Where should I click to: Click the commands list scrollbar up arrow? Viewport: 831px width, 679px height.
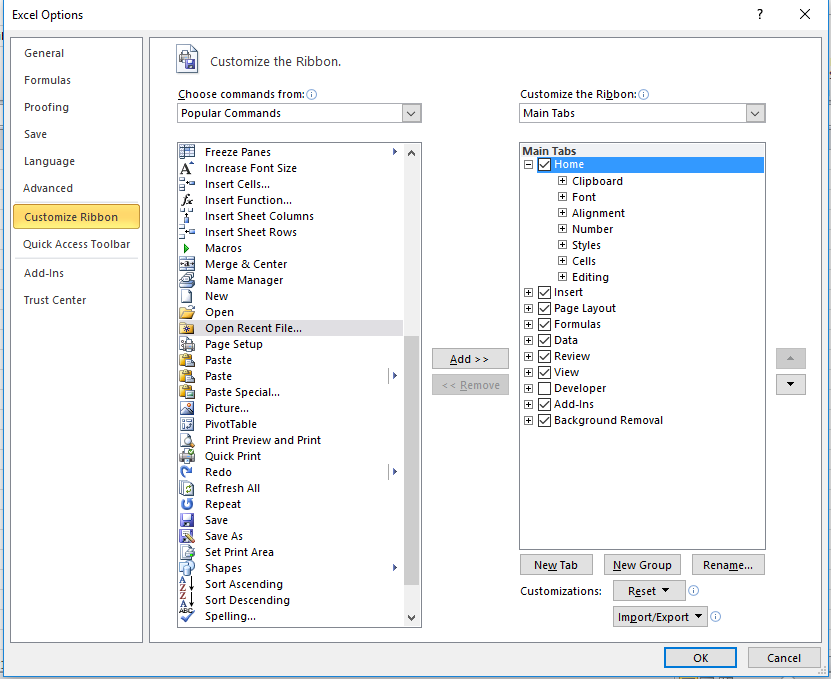tap(412, 153)
